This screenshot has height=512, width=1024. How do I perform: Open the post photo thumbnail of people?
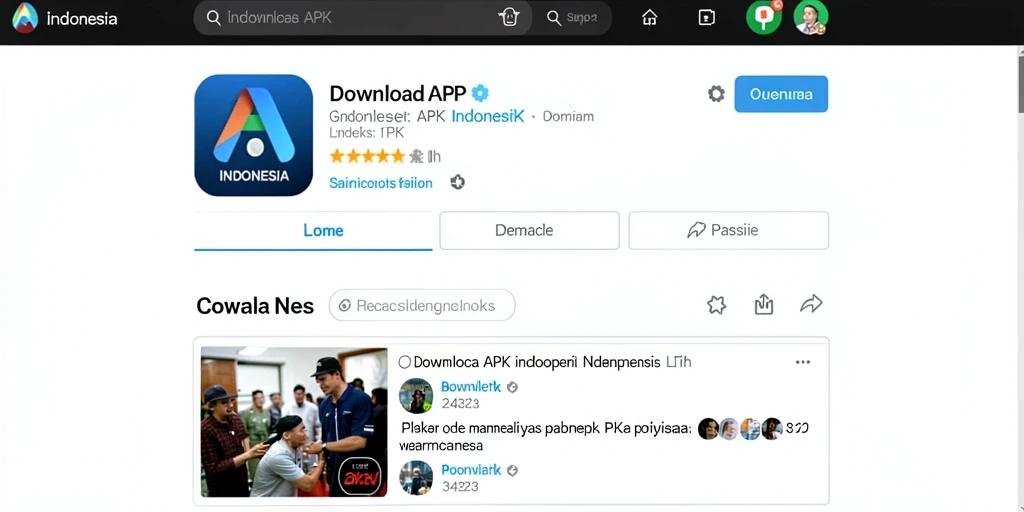tap(294, 422)
